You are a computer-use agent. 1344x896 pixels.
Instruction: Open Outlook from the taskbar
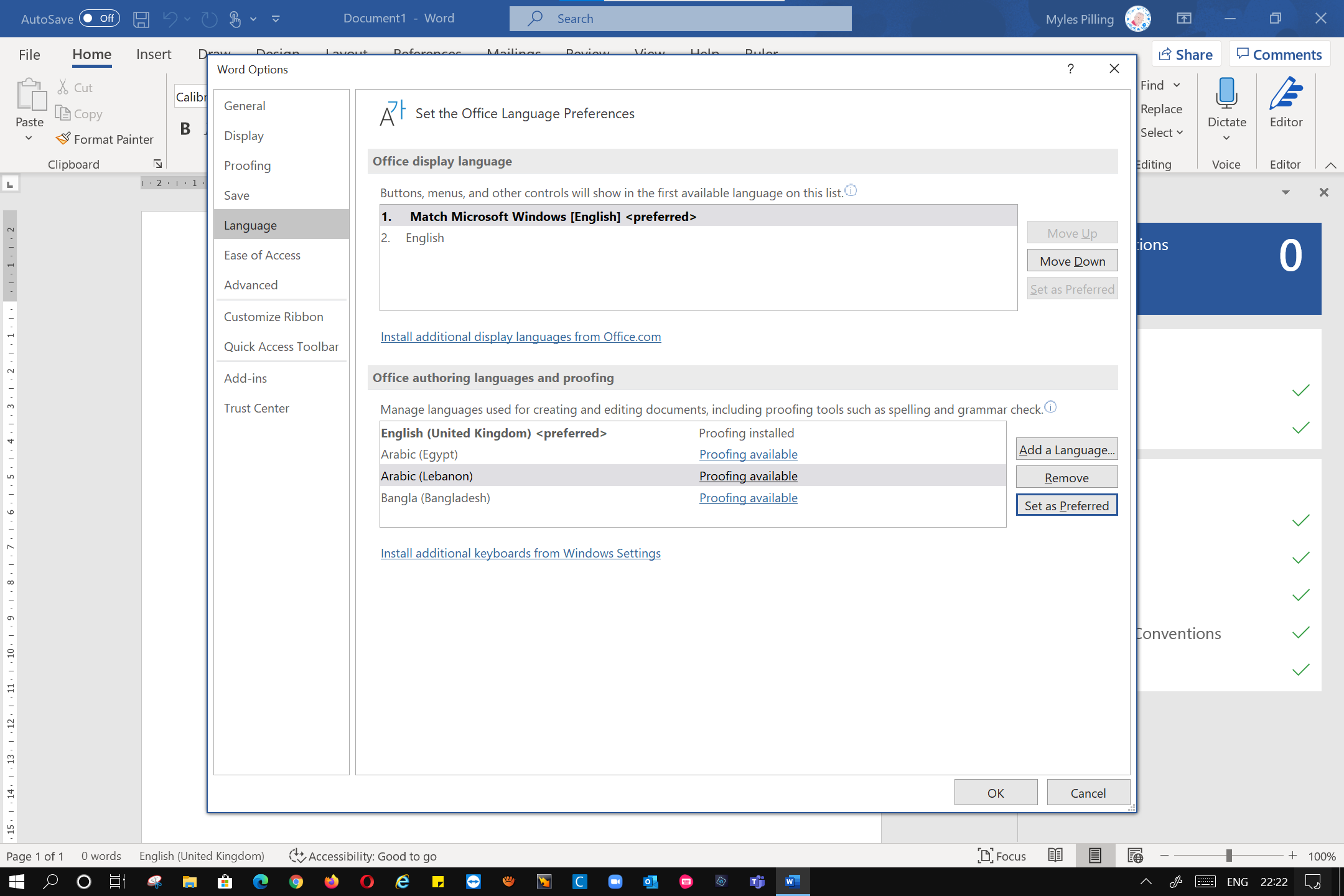point(650,882)
